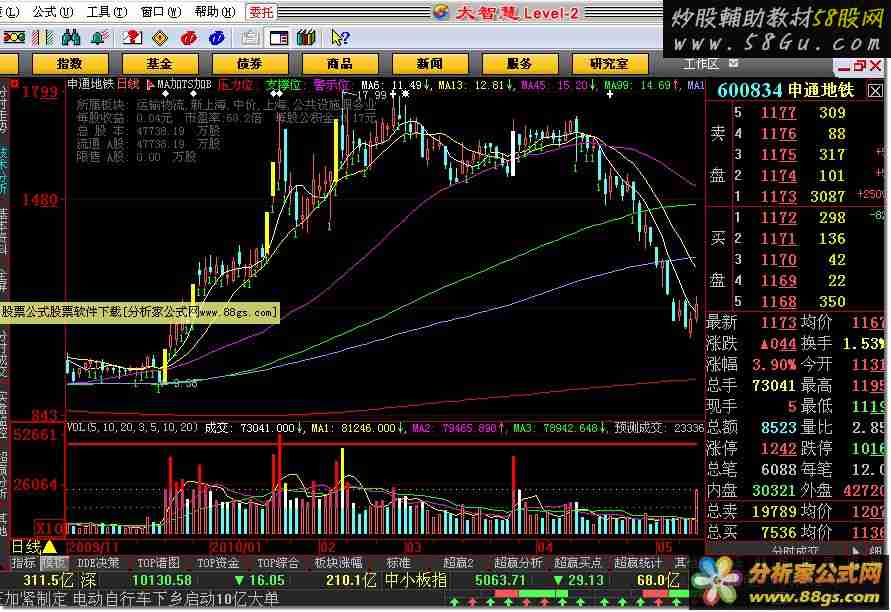Switch to the 超赢2 tab
Viewport: 891px width, 612px height.
click(x=458, y=563)
